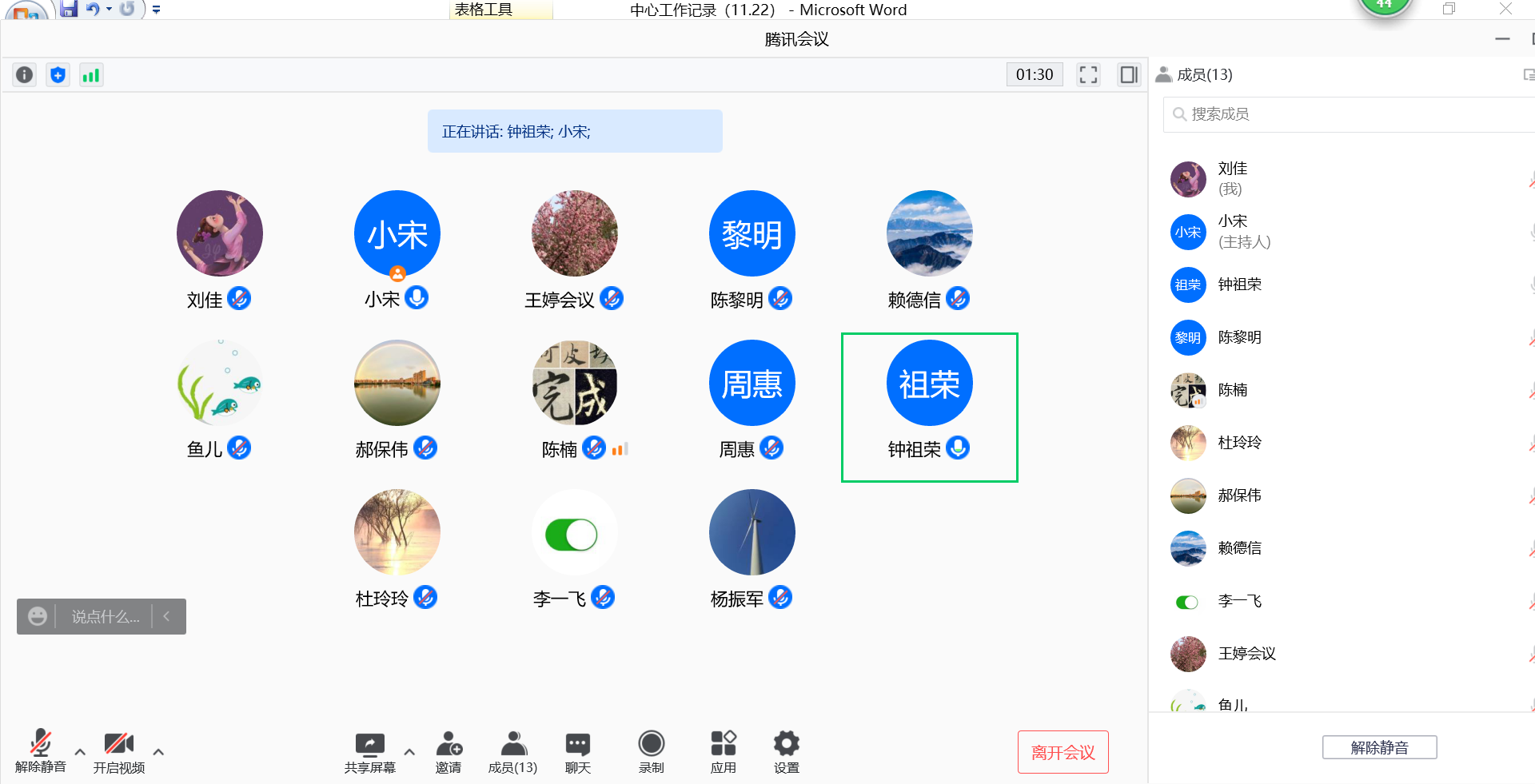Click 郝保伟's muted mic icon in grid
Viewport: 1535px width, 784px height.
[425, 448]
